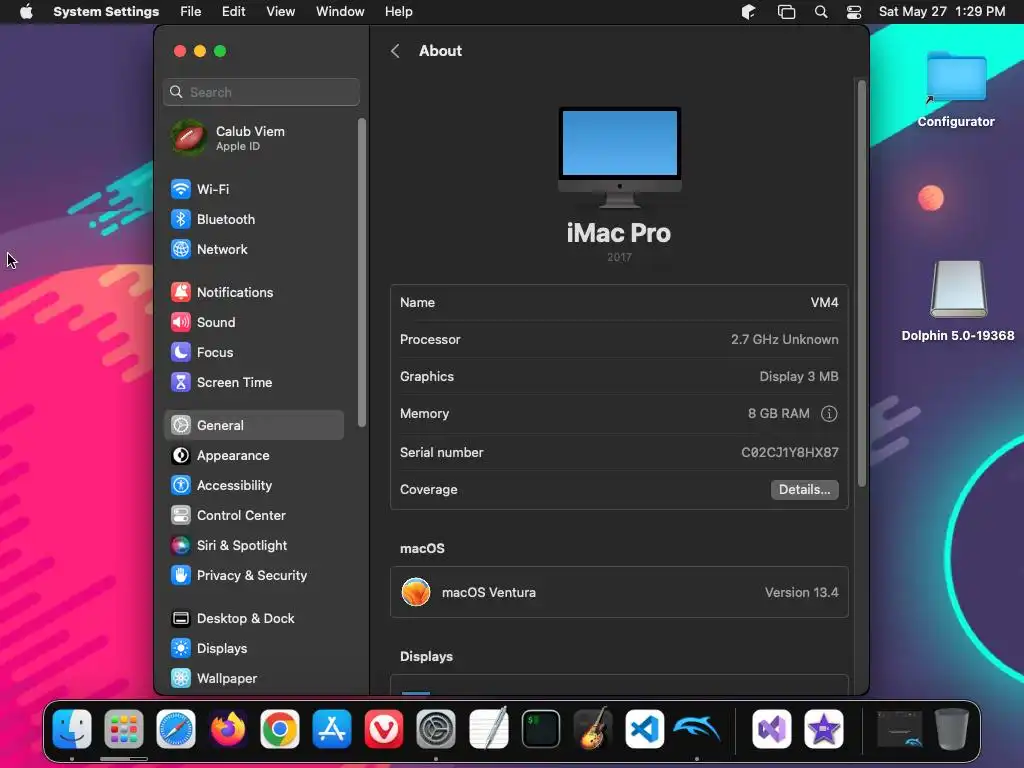Launch Firefox from the Dock
Viewport: 1024px width, 768px height.
pos(228,729)
